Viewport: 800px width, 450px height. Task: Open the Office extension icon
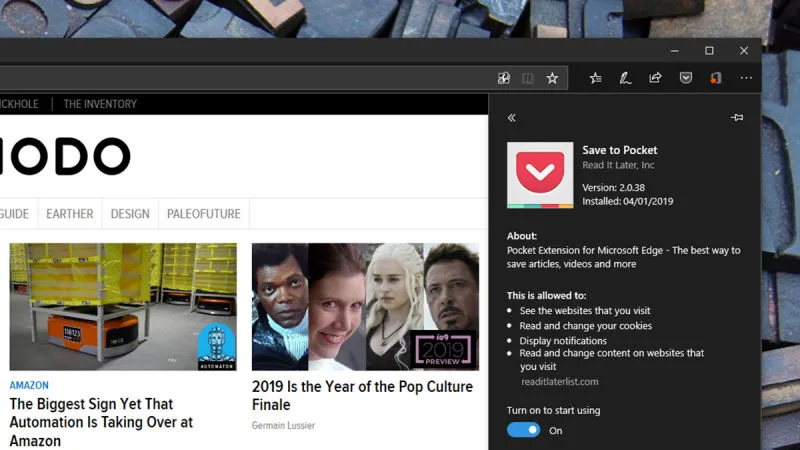(715, 78)
